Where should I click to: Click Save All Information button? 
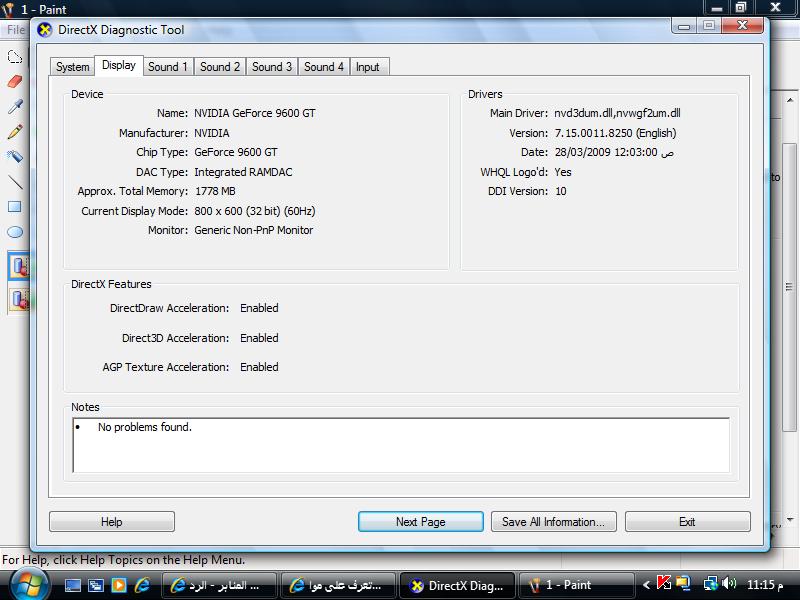point(554,522)
